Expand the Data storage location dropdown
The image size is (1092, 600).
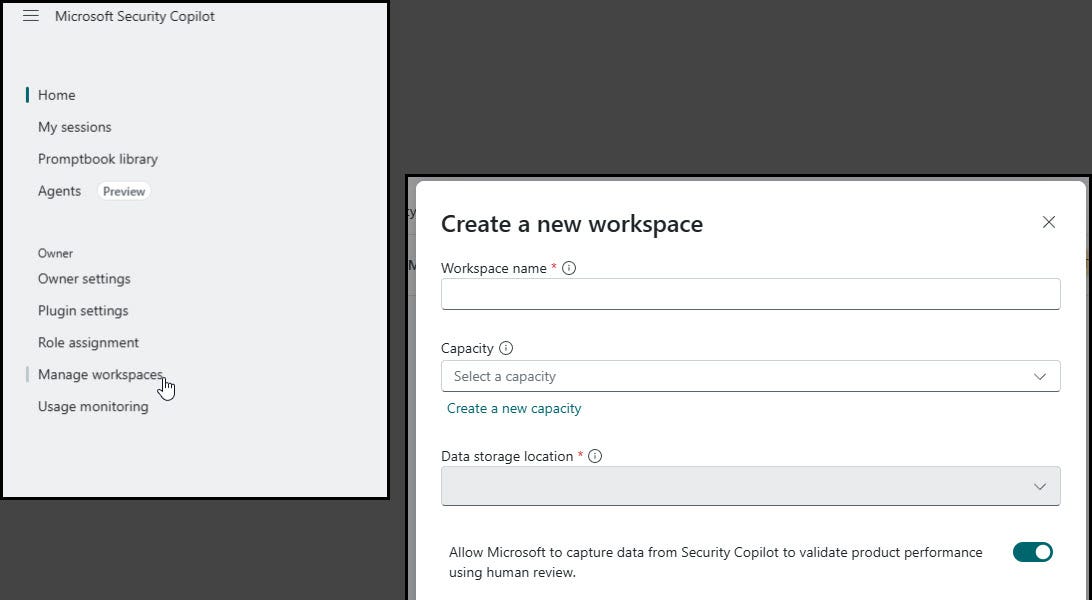pos(751,486)
